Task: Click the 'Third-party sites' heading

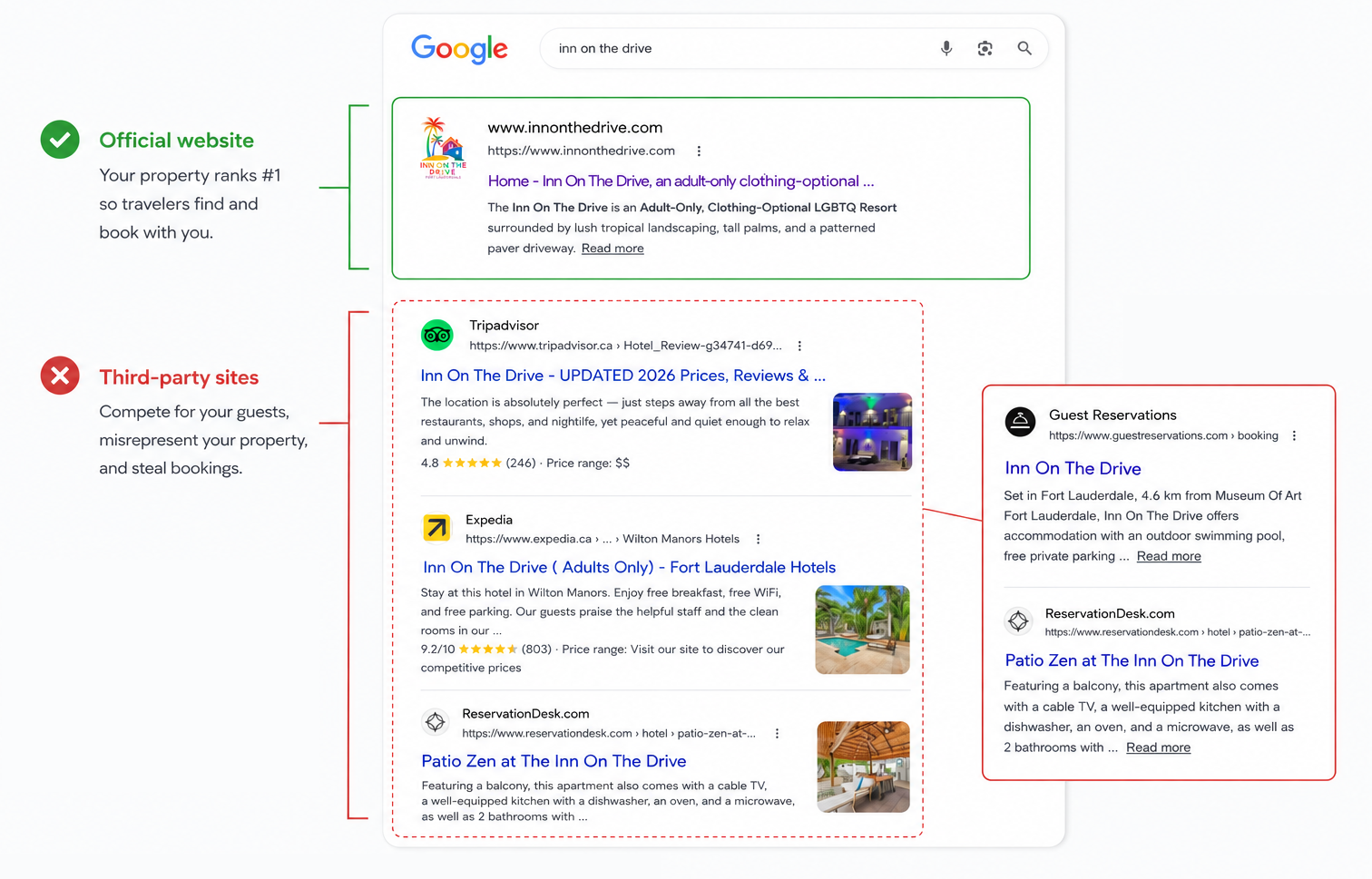Action: (179, 377)
